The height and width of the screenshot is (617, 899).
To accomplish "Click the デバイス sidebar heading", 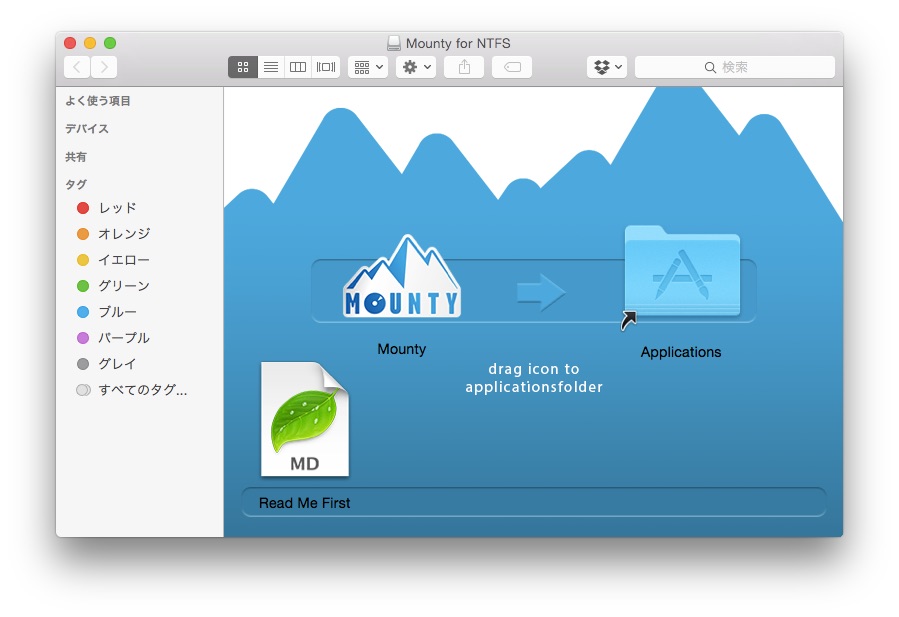I will pos(87,128).
